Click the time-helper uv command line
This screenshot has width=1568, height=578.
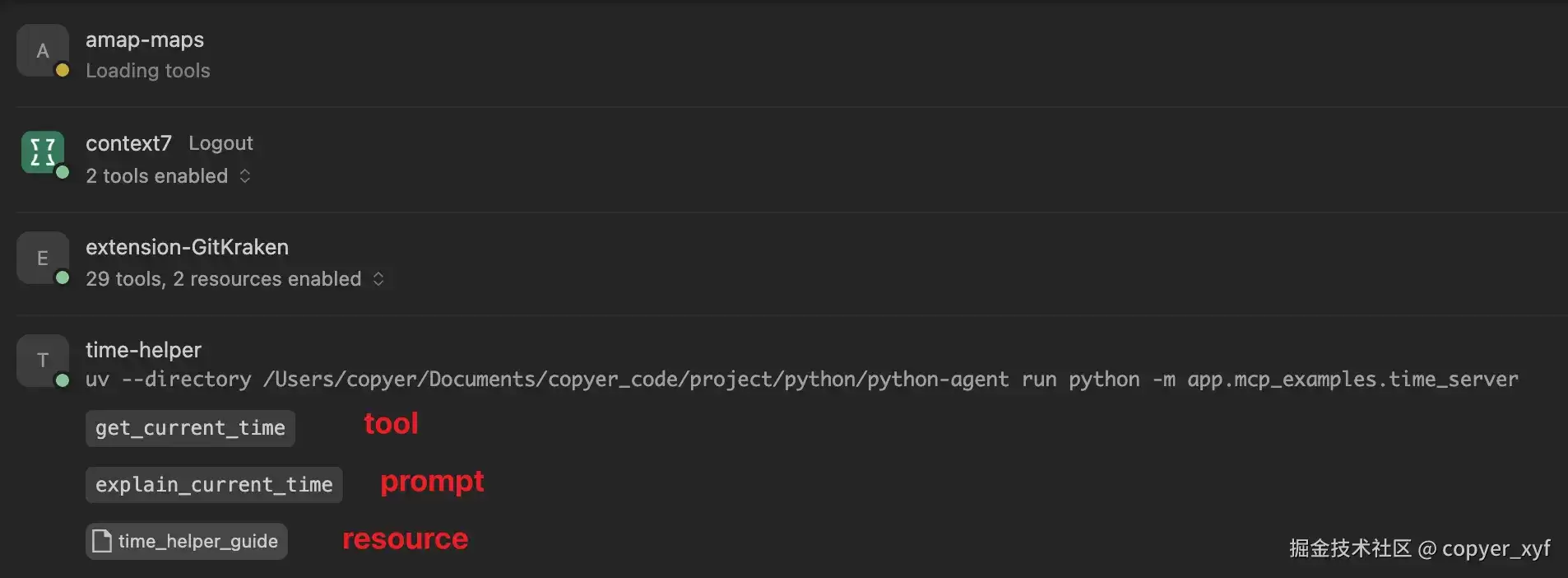click(x=802, y=380)
